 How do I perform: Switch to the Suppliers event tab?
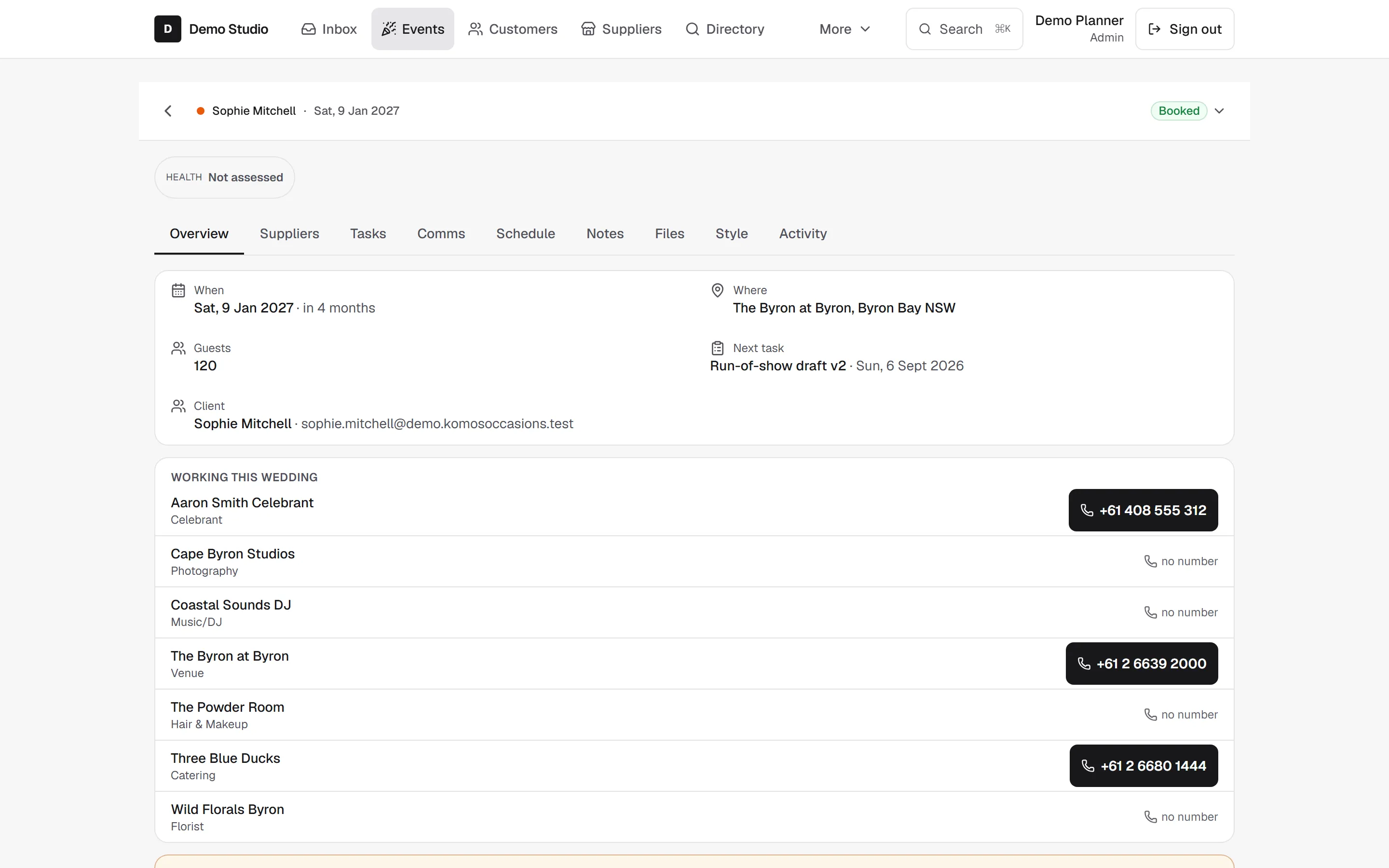(x=289, y=234)
